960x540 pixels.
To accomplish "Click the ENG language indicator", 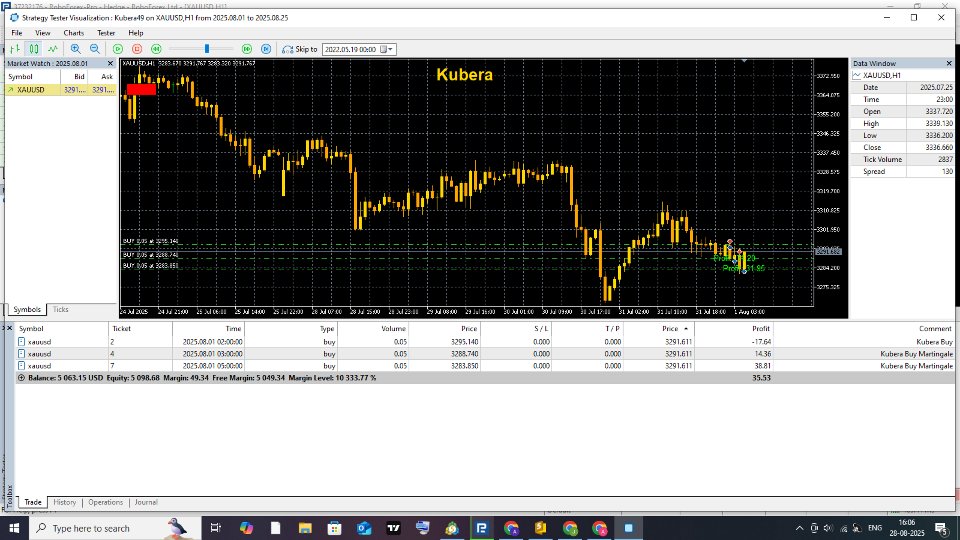I will click(x=875, y=528).
